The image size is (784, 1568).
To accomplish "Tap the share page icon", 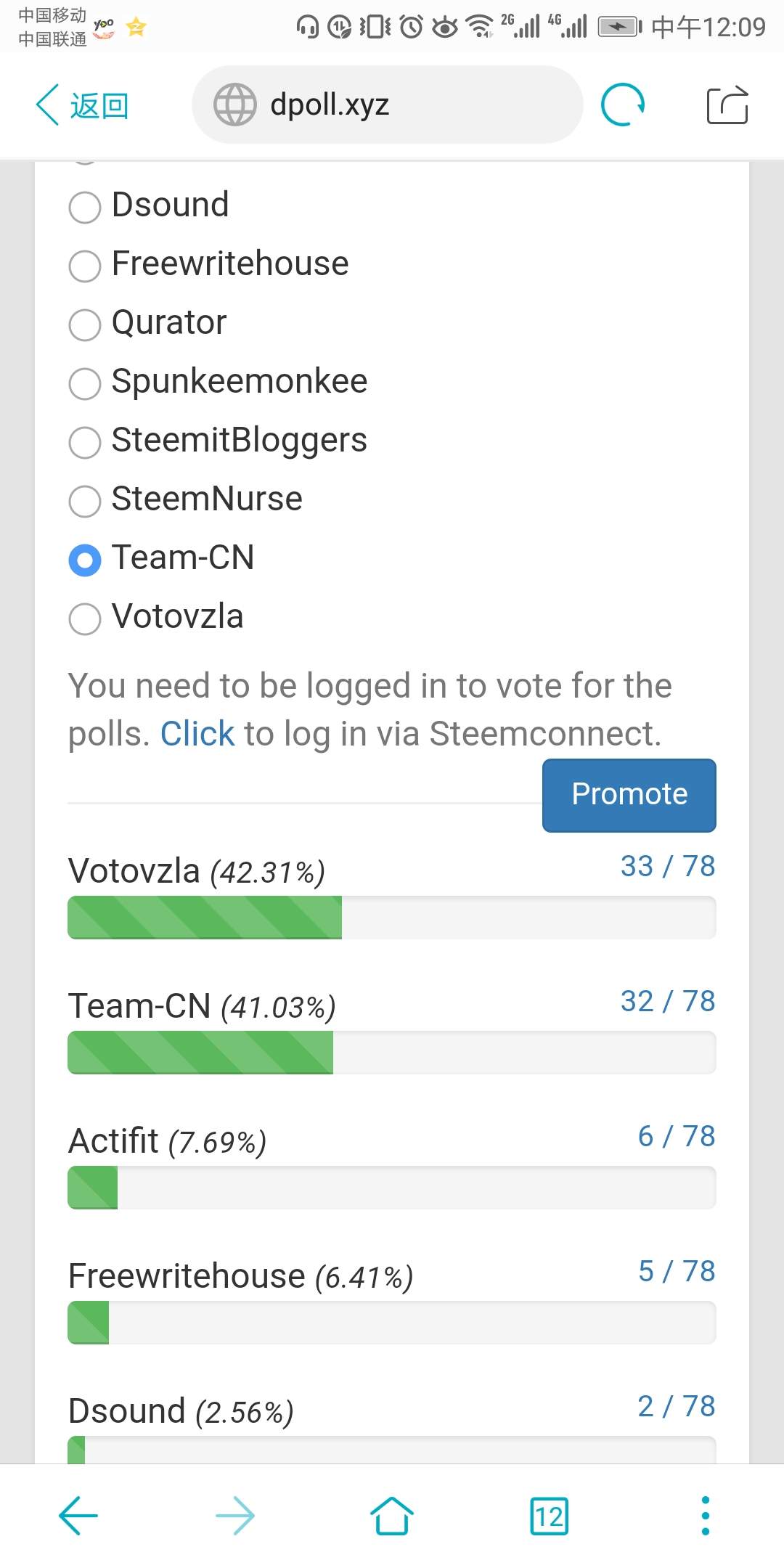I will click(727, 105).
